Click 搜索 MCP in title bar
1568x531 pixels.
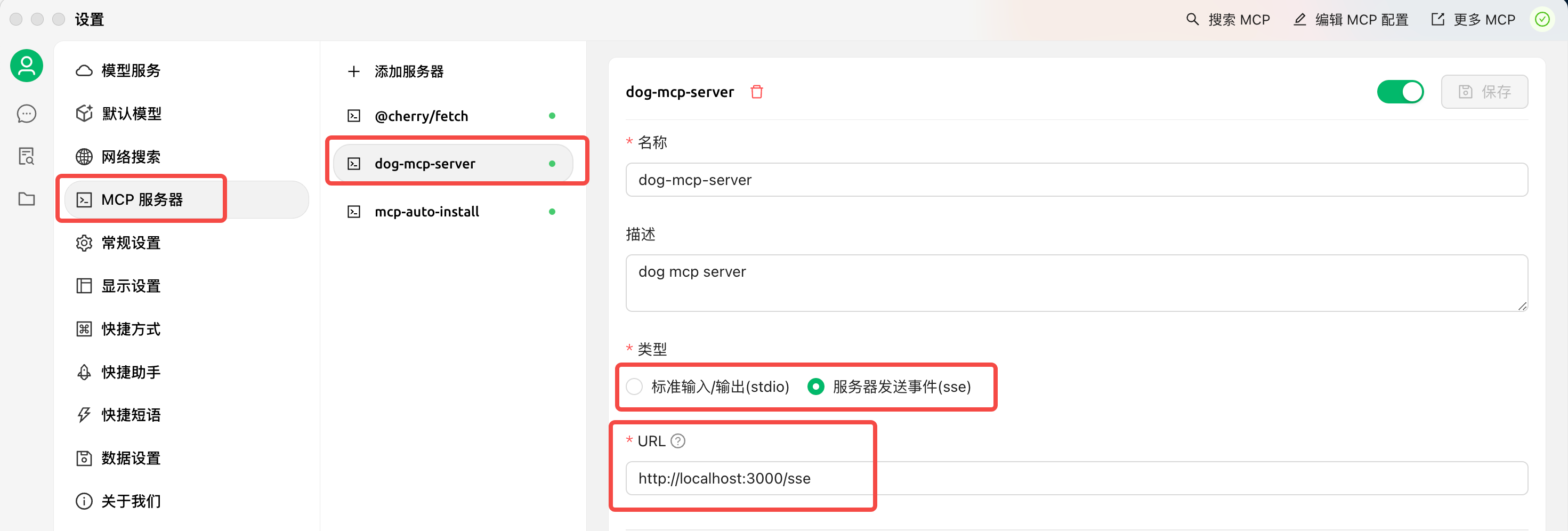(x=1228, y=20)
